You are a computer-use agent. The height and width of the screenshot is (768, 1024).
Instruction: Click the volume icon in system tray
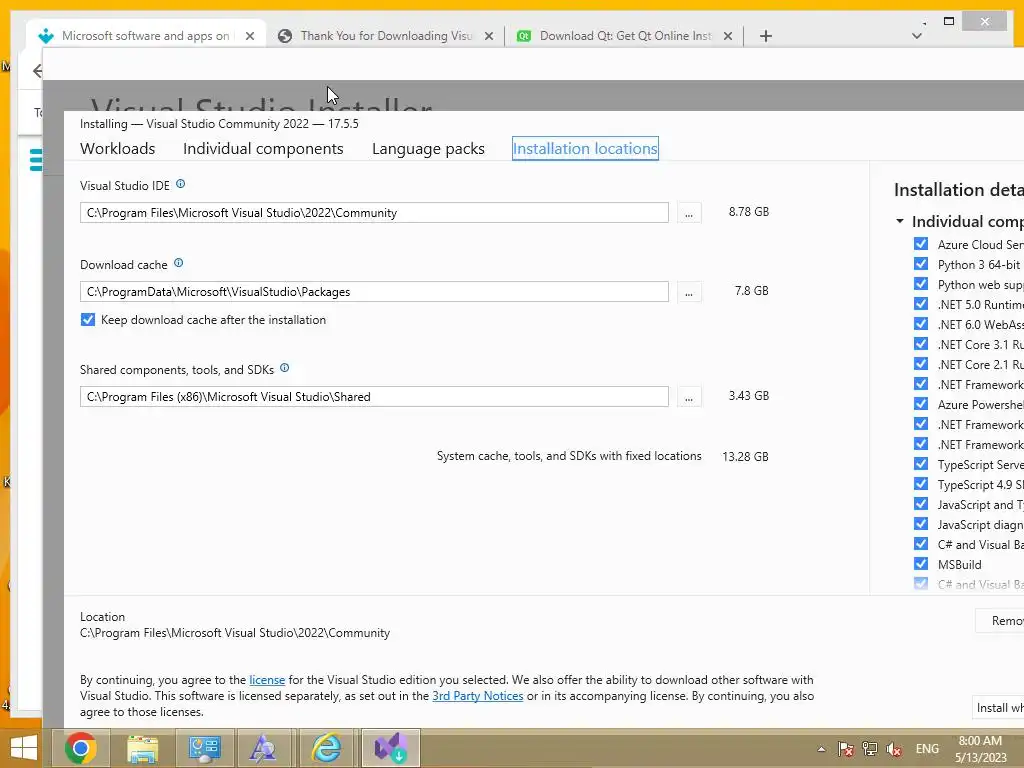pos(893,749)
